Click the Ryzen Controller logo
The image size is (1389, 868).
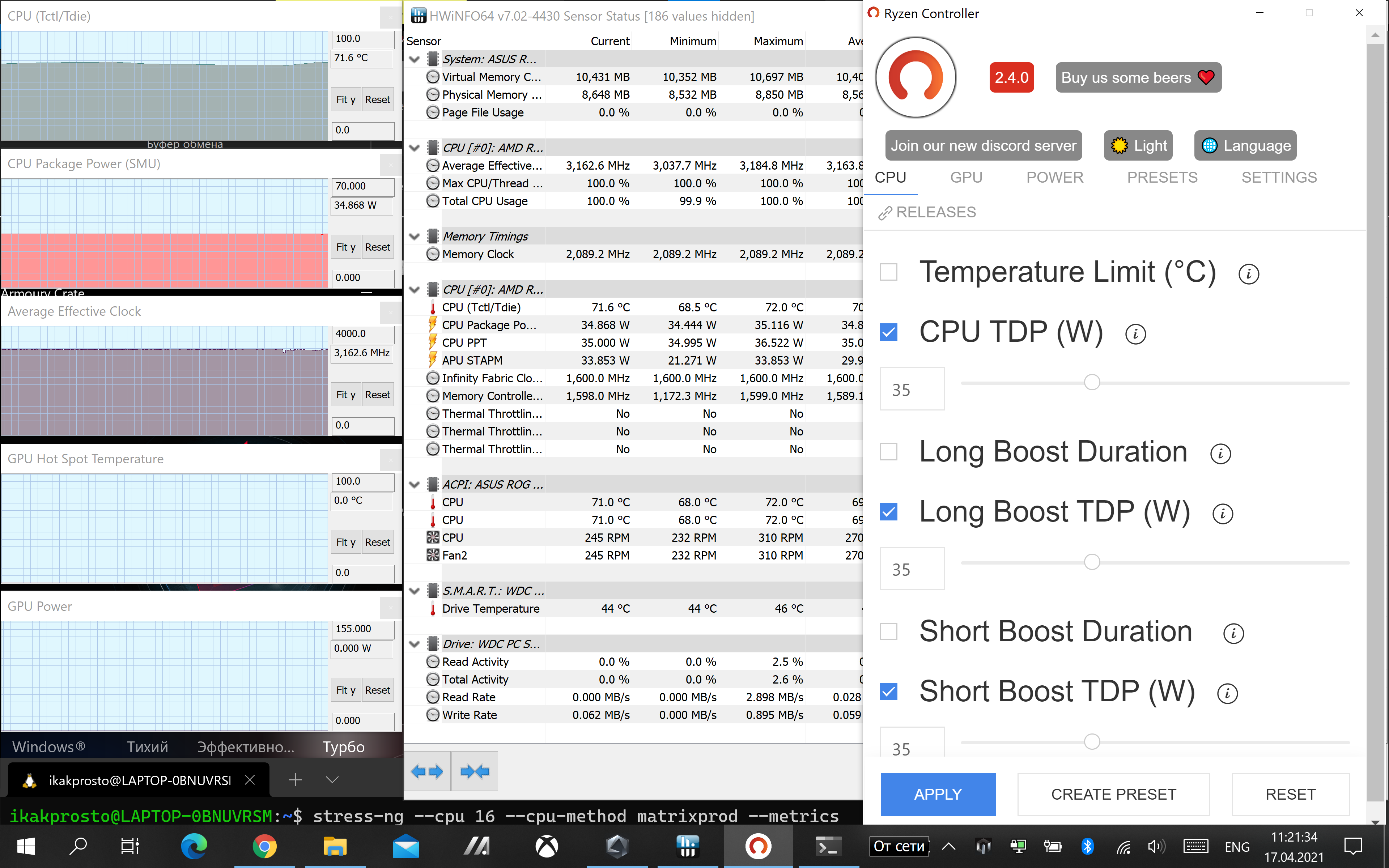[916, 77]
